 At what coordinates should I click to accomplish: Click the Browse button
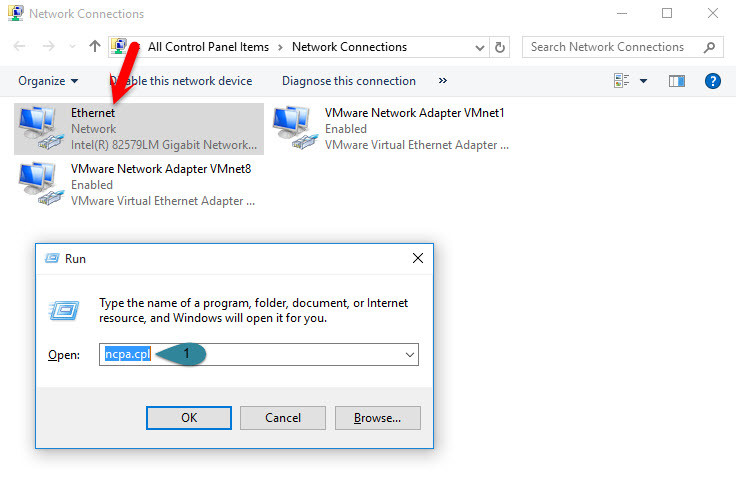pos(377,417)
